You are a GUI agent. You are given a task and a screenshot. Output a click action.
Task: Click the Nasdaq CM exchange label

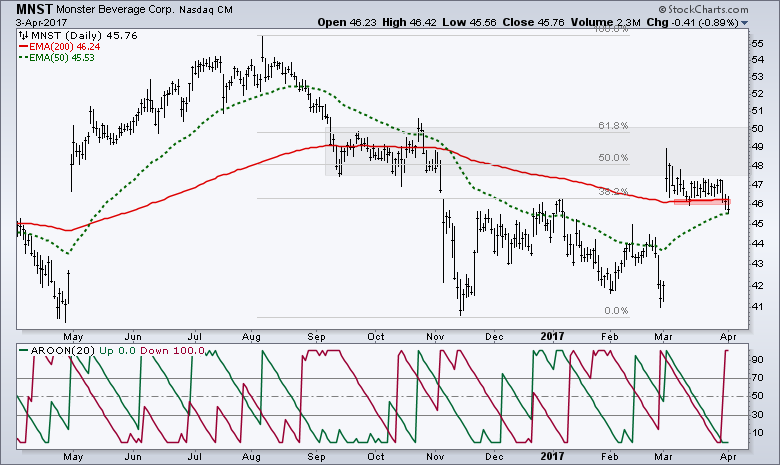point(204,9)
